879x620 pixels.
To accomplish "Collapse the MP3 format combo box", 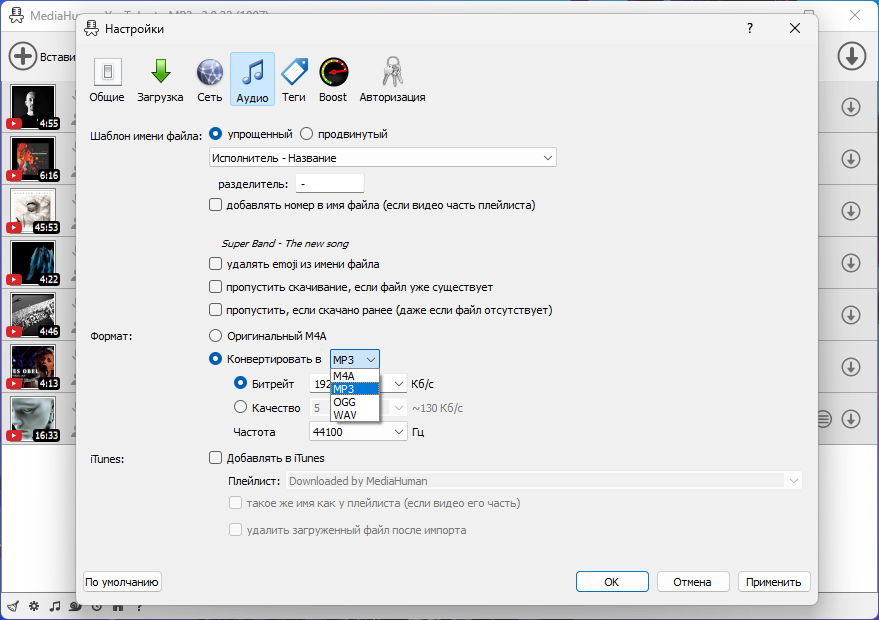I will [x=355, y=359].
